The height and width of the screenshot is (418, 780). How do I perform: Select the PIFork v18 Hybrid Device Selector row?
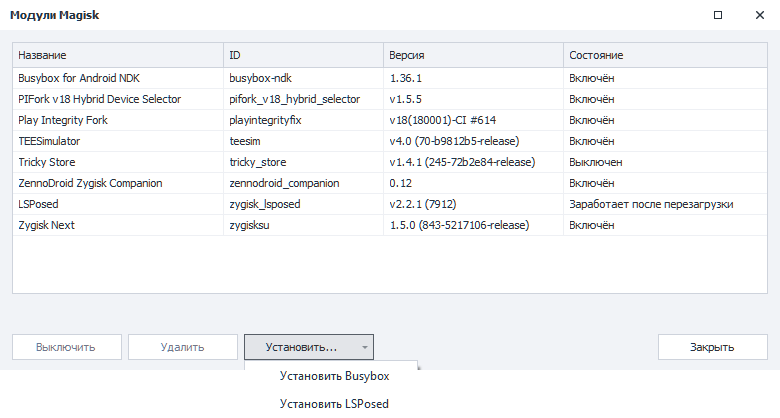coord(390,99)
